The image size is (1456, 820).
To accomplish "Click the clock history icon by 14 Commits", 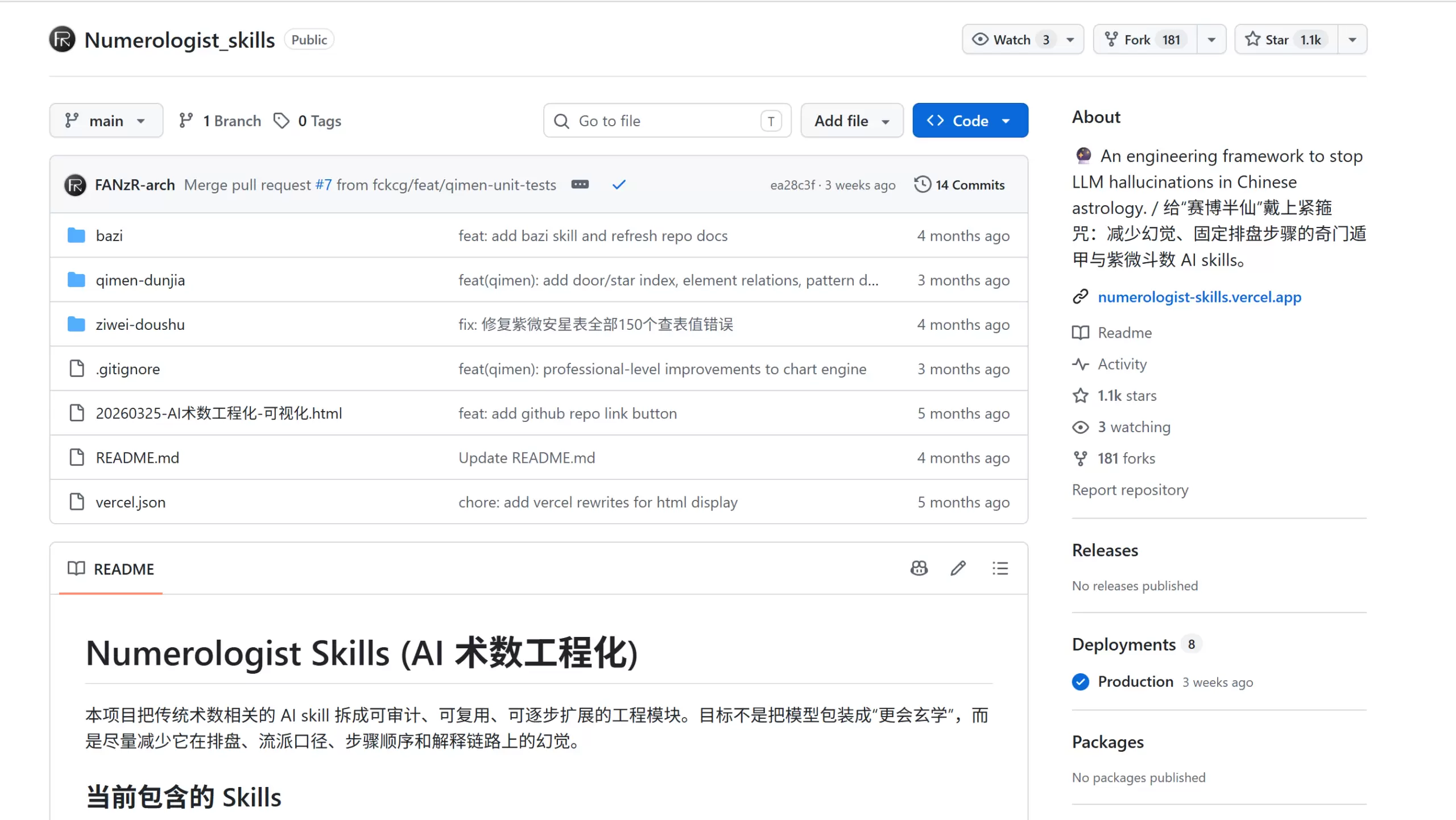I will click(923, 184).
